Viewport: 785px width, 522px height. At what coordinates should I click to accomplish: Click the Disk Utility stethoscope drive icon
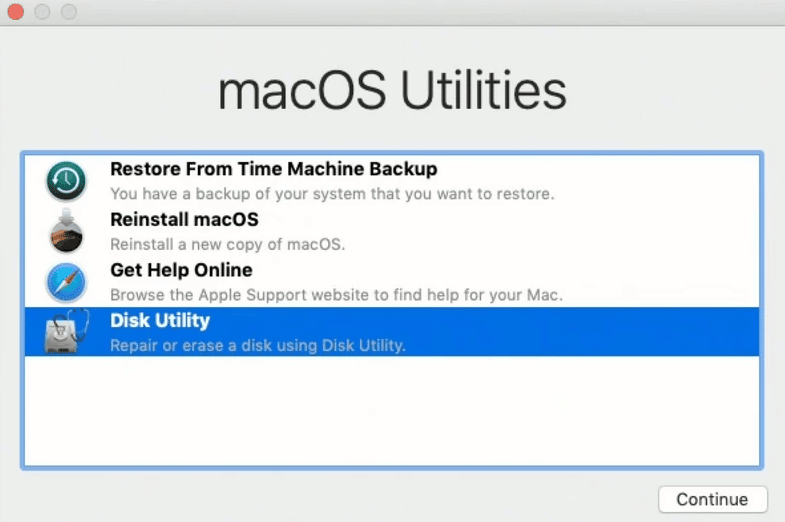(67, 331)
